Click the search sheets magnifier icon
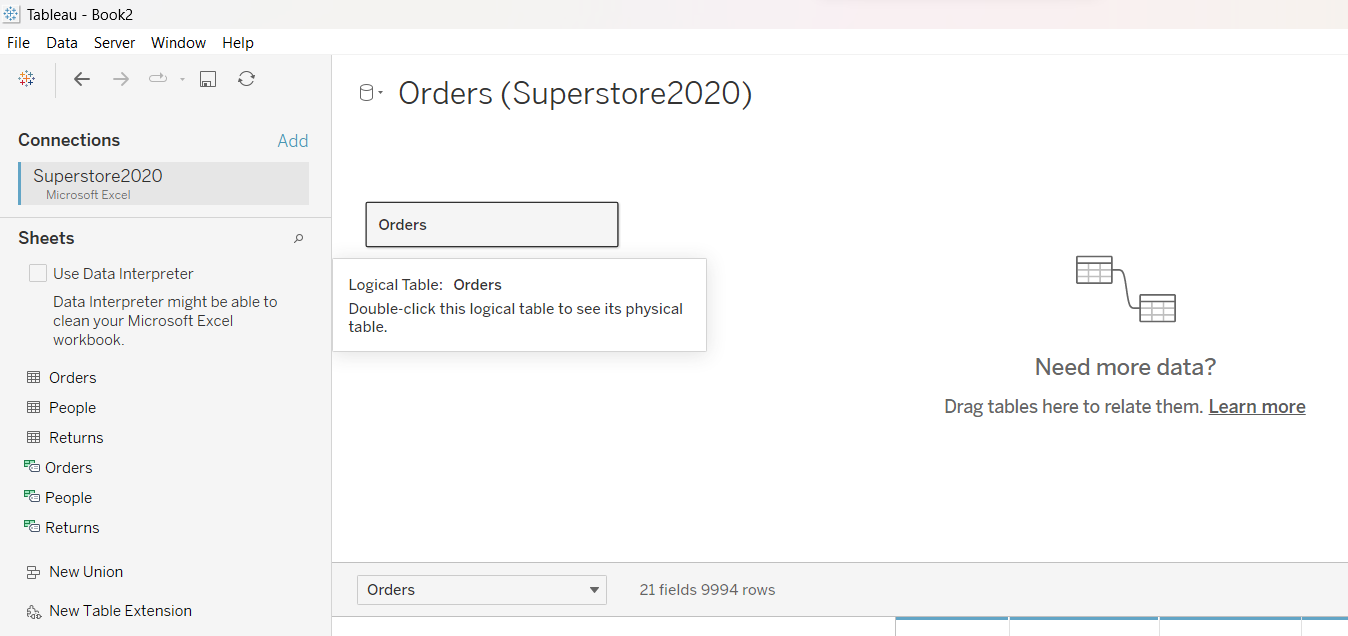The image size is (1348, 636). tap(298, 238)
